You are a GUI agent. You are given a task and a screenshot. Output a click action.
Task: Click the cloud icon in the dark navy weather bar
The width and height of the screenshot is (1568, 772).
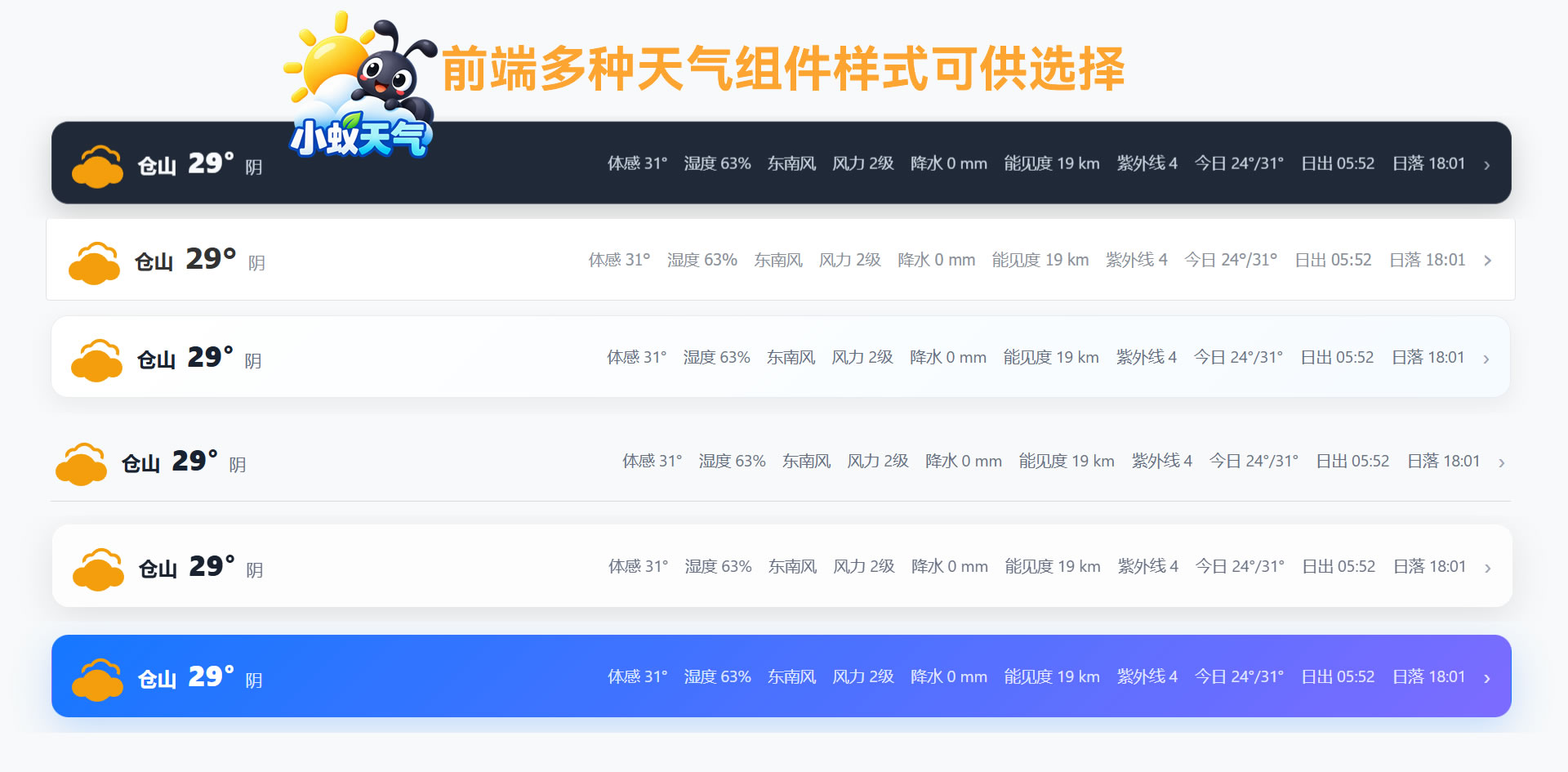[97, 167]
